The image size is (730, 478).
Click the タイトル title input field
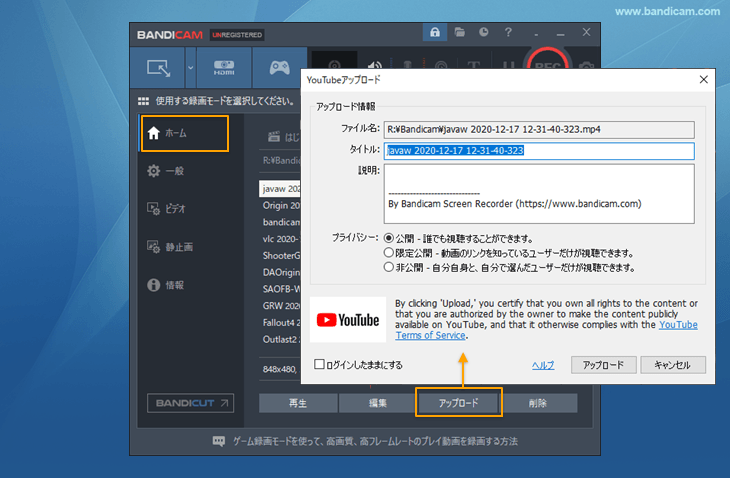[539, 151]
